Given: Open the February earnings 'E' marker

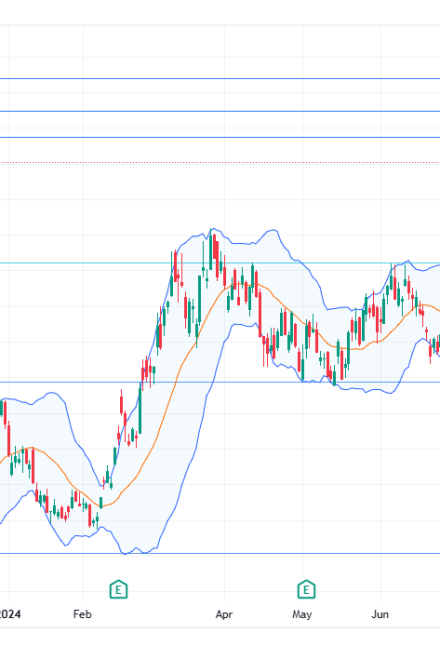Looking at the screenshot, I should click(118, 589).
